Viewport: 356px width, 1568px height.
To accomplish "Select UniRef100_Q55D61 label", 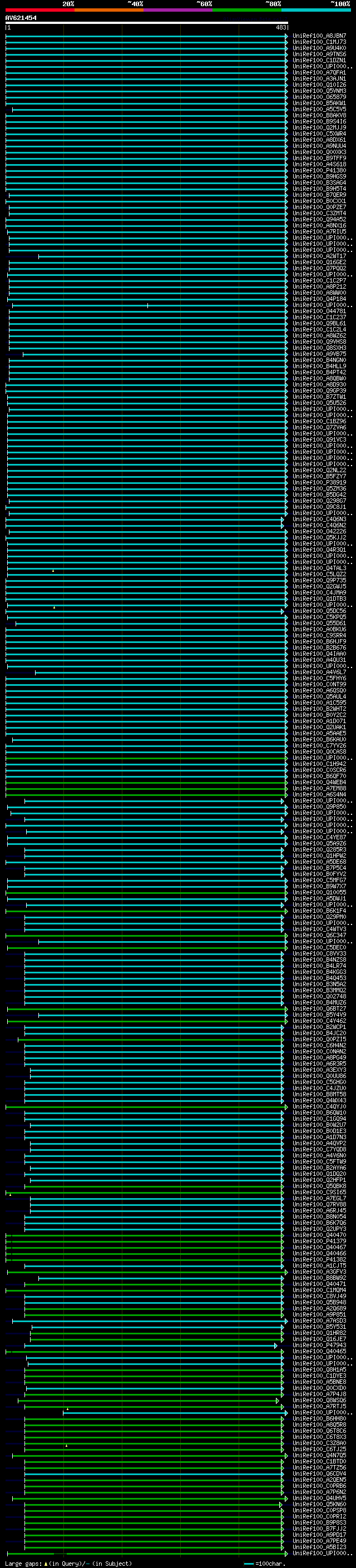I will (319, 623).
